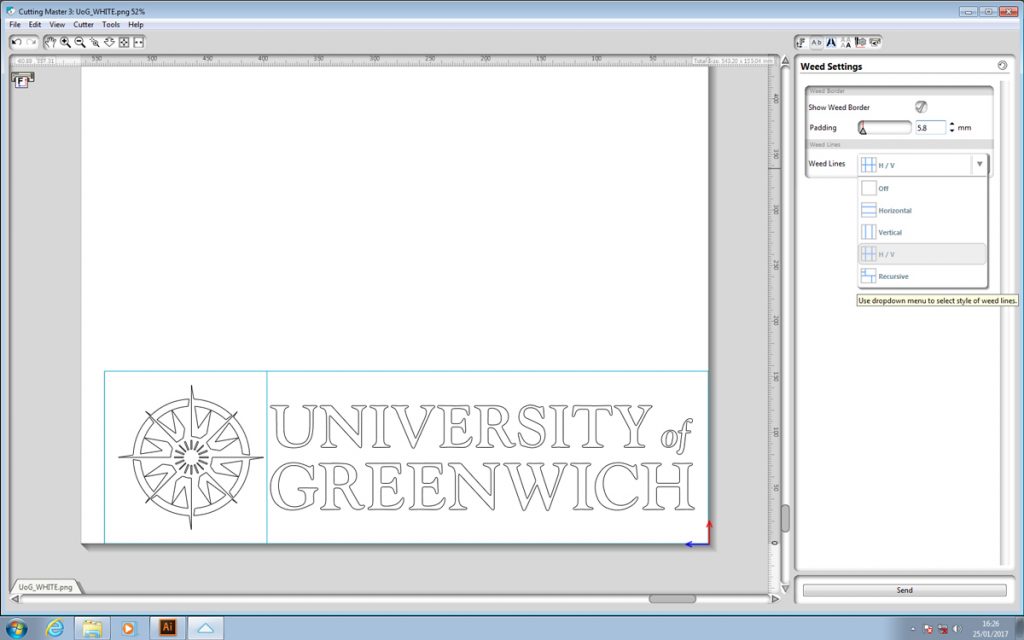Viewport: 1024px width, 640px height.
Task: Toggle the Show Weed Border checkbox
Action: pos(920,107)
